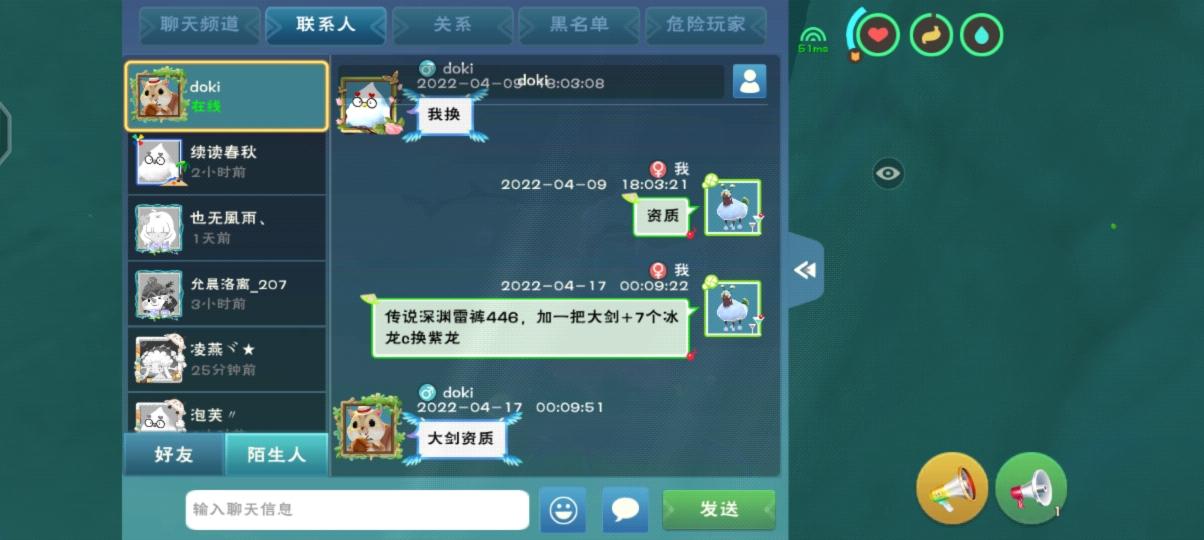The height and width of the screenshot is (540, 1204).
Task: Click the blue water drop thirst icon
Action: [x=982, y=35]
